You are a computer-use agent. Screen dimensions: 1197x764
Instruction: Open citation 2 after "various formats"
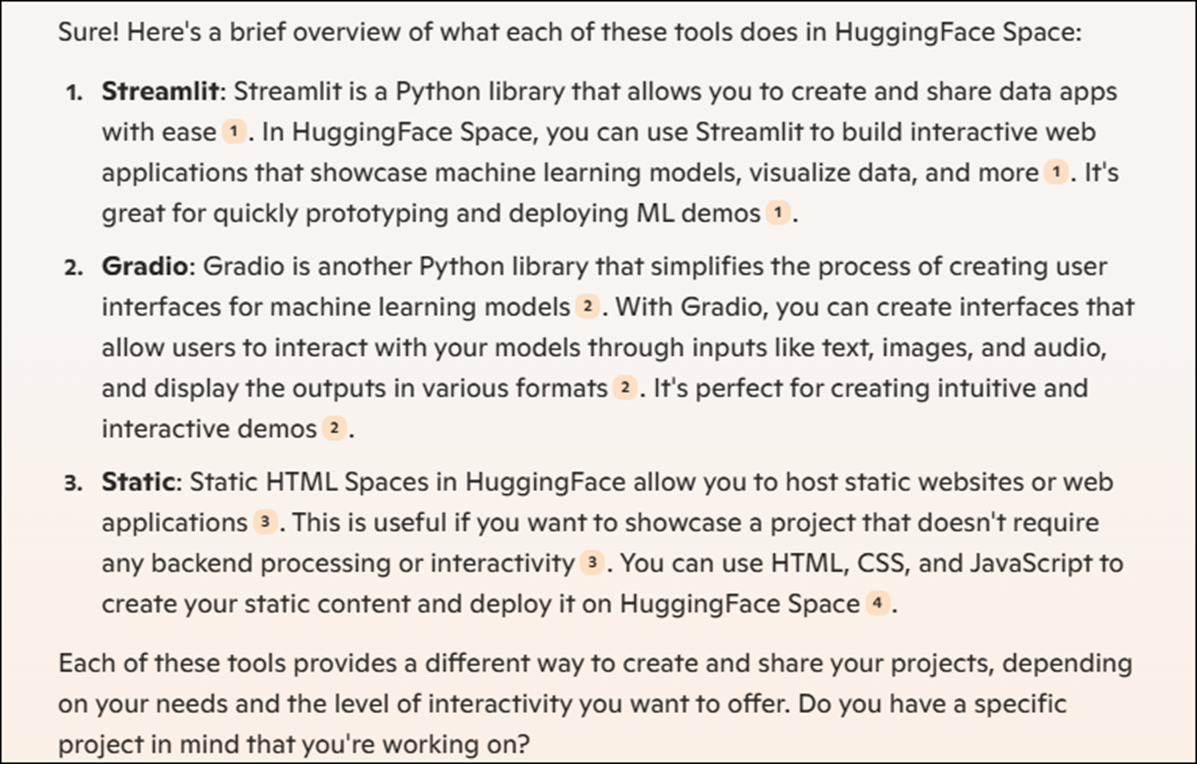coord(624,388)
